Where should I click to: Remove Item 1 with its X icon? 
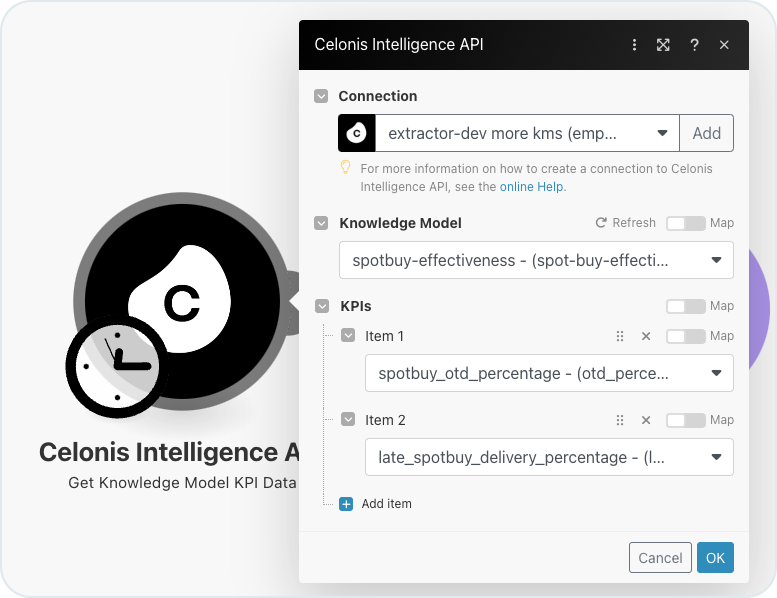coord(646,336)
